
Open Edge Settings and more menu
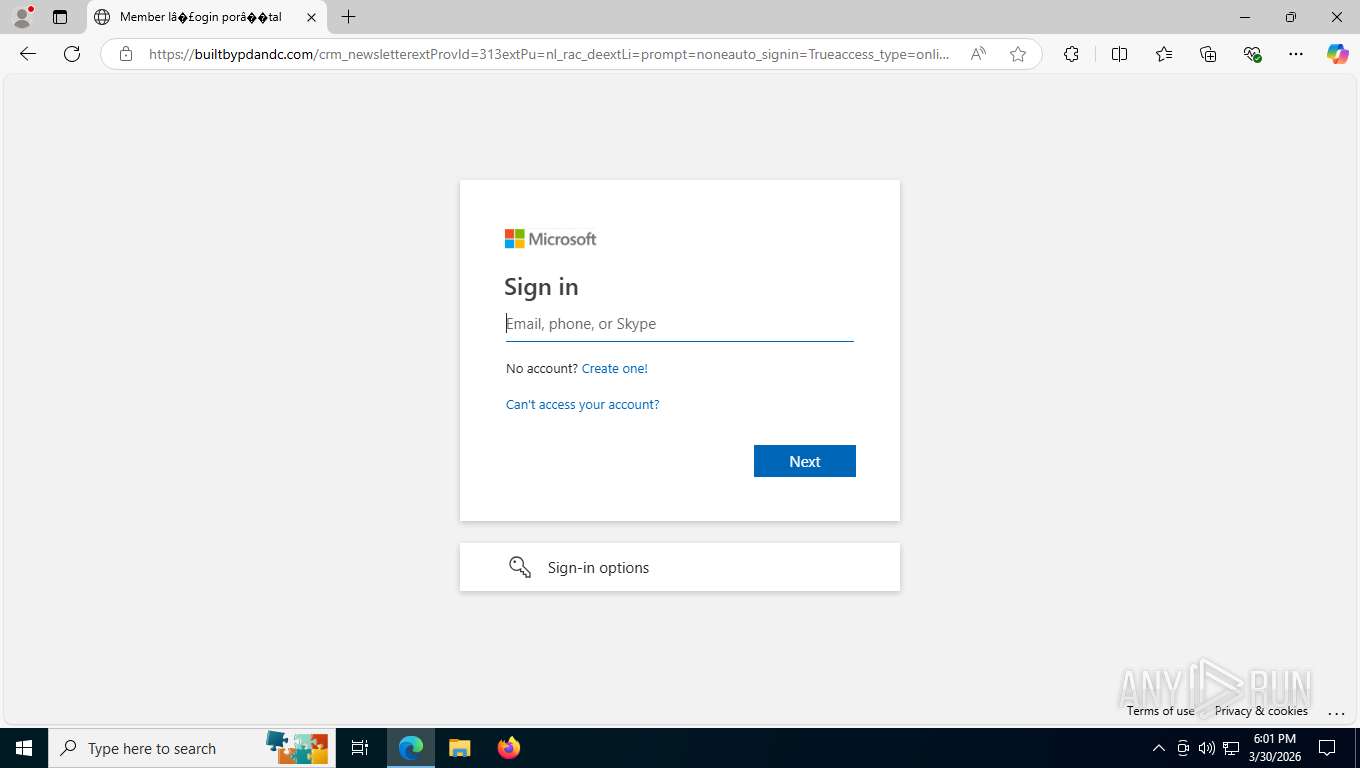click(1296, 54)
